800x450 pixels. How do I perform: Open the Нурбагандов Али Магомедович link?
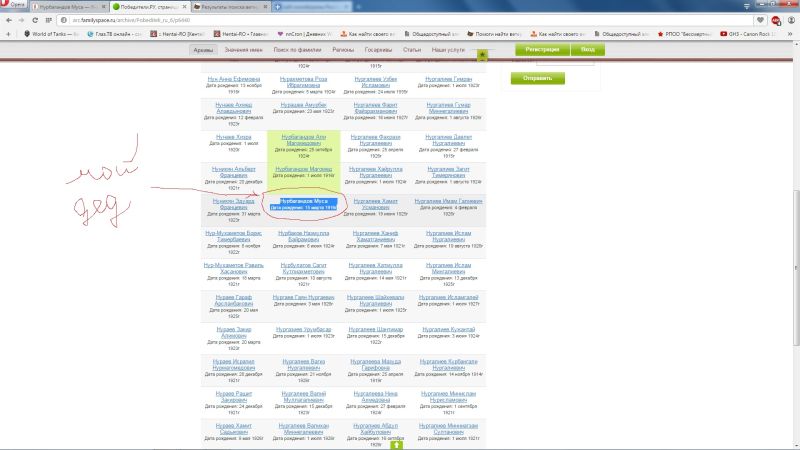304,140
